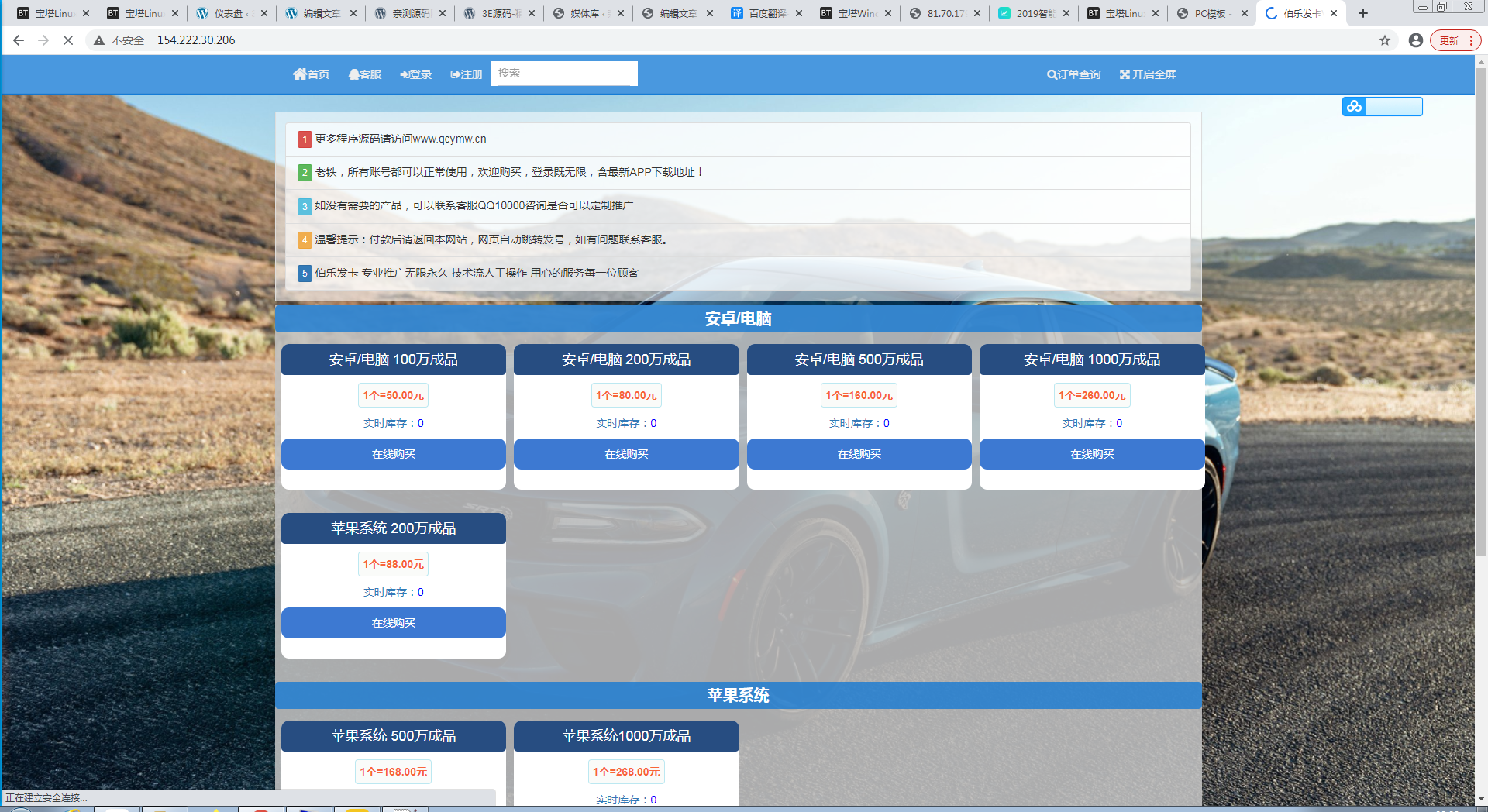Click the page vertical scrollbar thumb
Viewport: 1488px width, 812px height.
[1481, 311]
